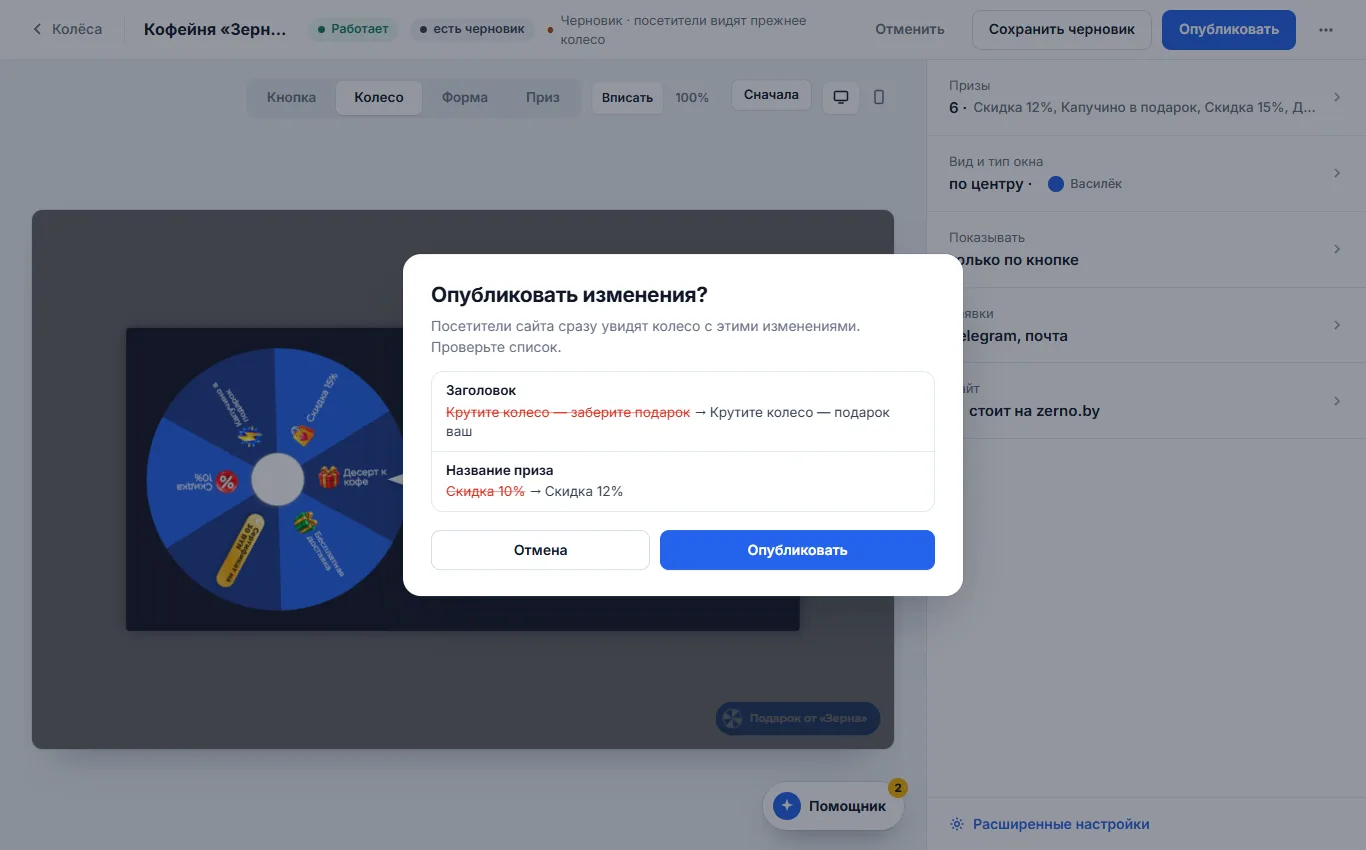Click Отменить in the top bar
The image size is (1366, 850).
[x=910, y=30]
